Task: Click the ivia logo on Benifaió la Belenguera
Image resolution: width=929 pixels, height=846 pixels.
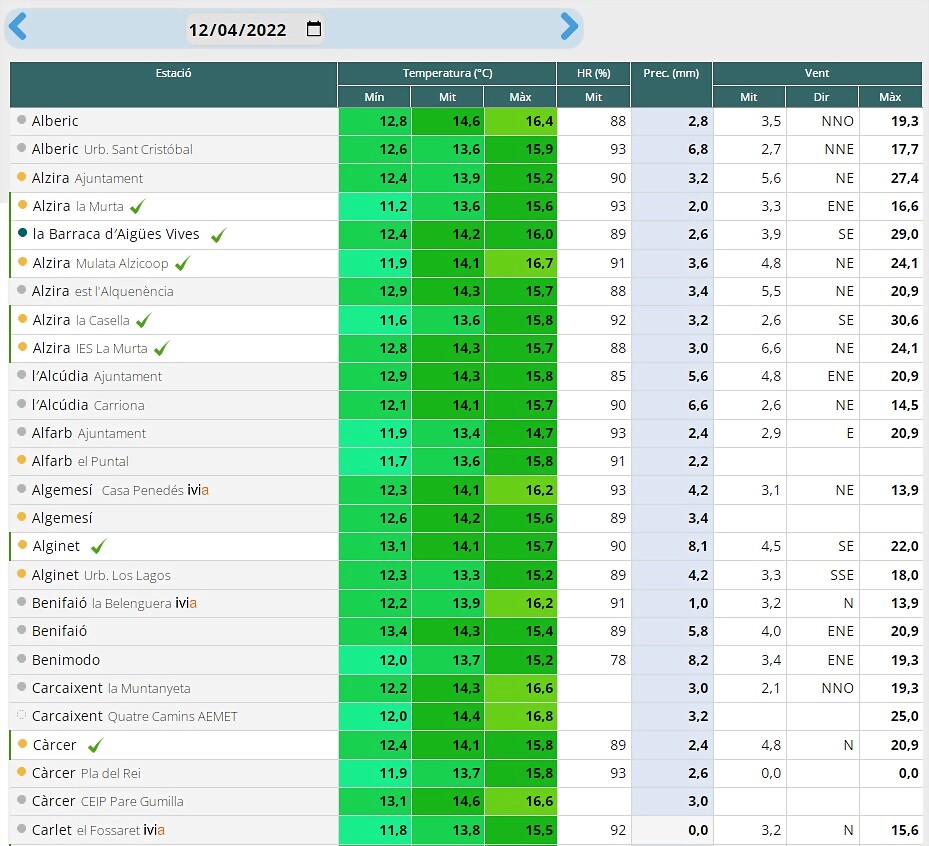Action: pos(186,603)
